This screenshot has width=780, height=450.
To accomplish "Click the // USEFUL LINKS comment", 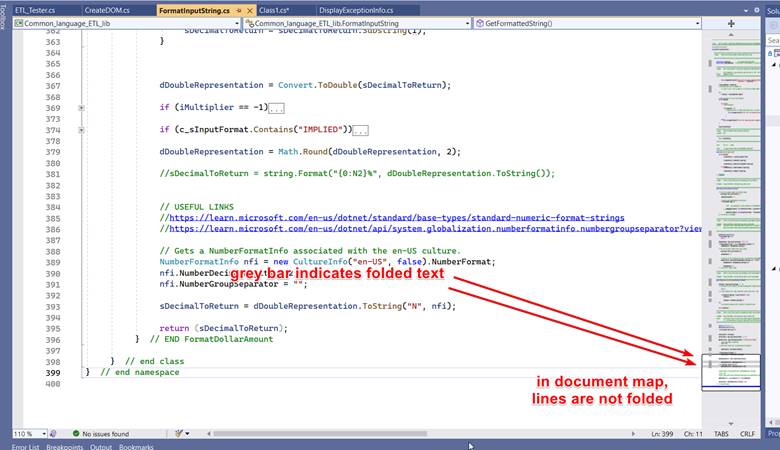I will [196, 207].
